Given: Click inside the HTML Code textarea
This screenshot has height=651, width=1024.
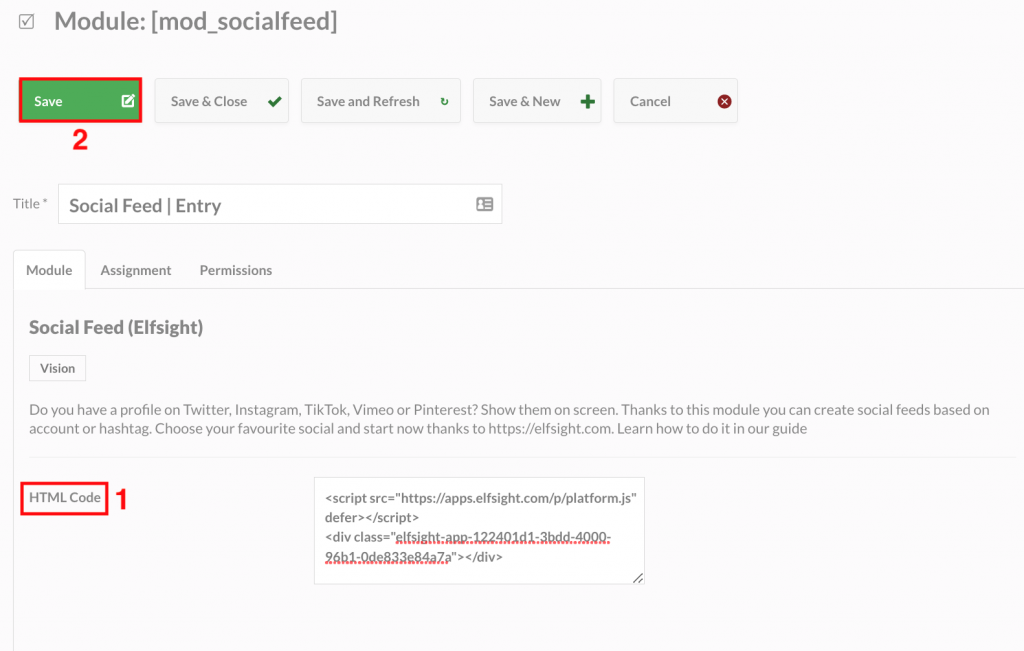Looking at the screenshot, I should pos(479,530).
